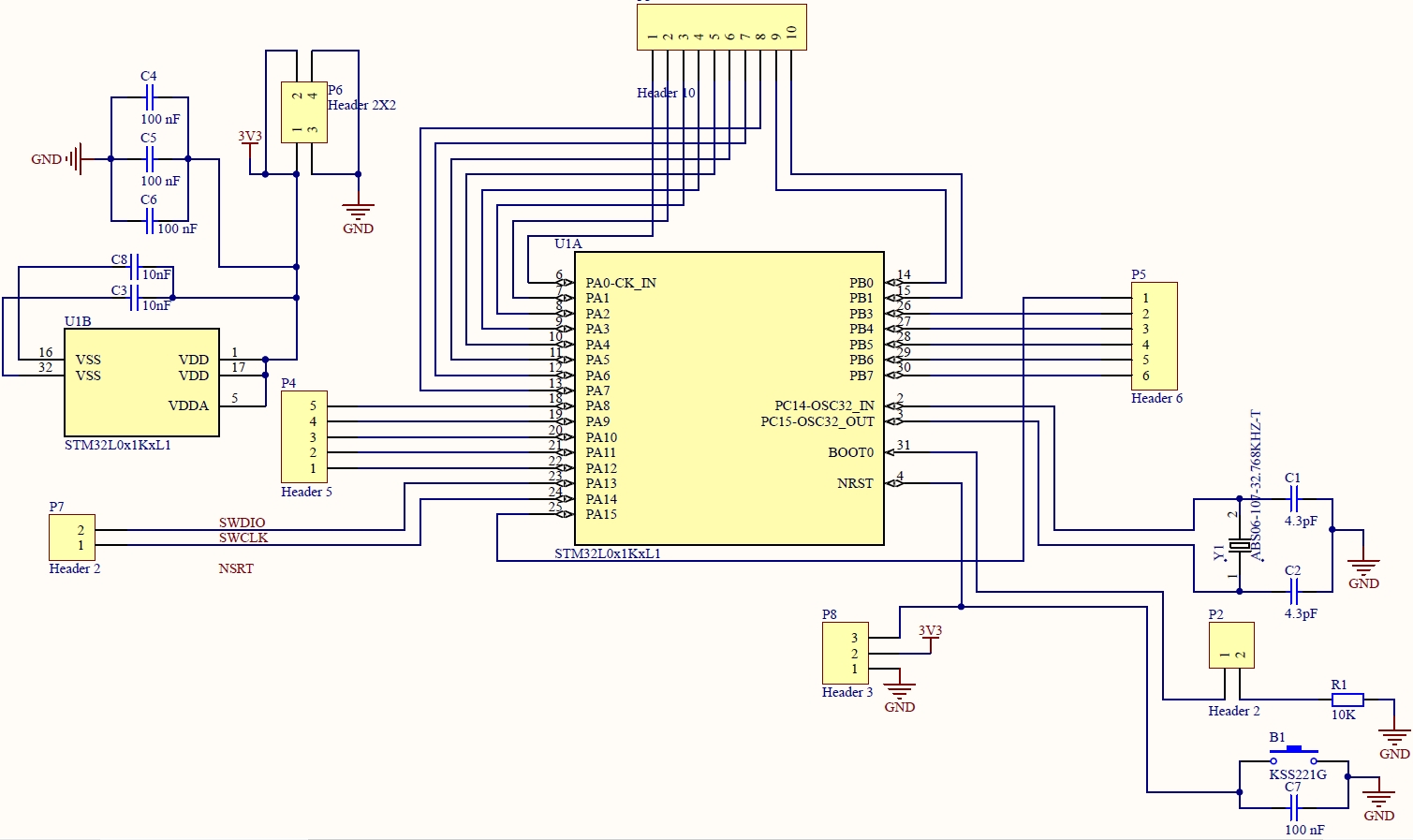Click the SWCLK net label
The height and width of the screenshot is (840, 1413).
pos(243,538)
